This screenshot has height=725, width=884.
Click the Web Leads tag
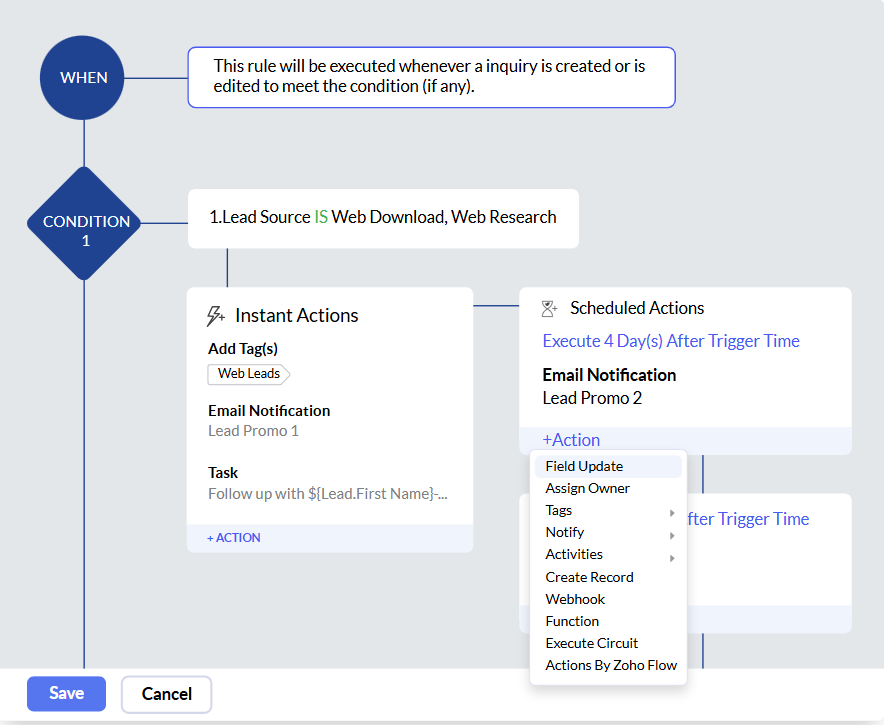(249, 374)
